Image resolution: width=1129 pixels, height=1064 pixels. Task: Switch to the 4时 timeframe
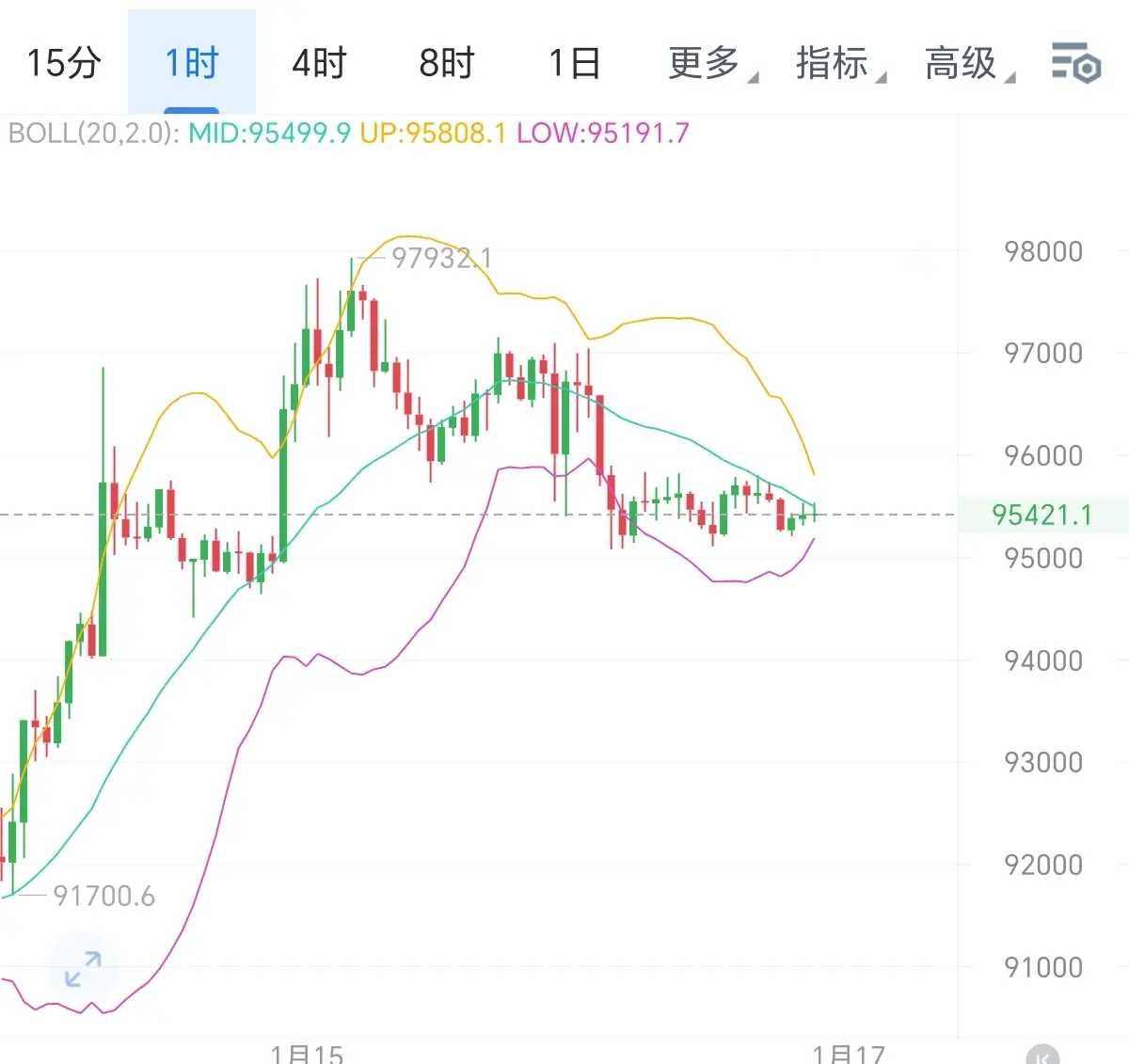click(x=319, y=63)
